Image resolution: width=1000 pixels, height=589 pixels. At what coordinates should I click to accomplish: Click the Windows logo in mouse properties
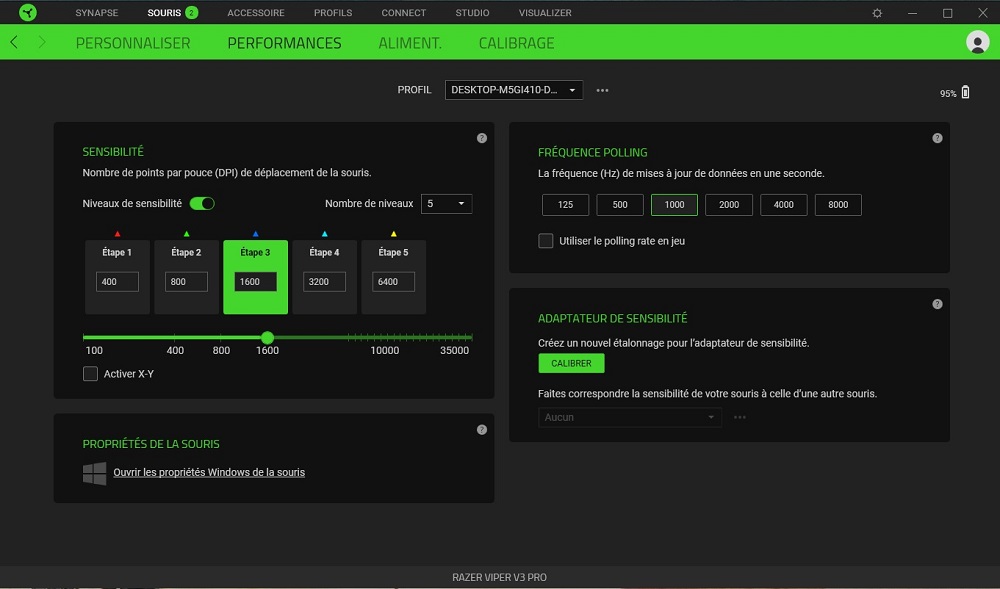(x=95, y=473)
